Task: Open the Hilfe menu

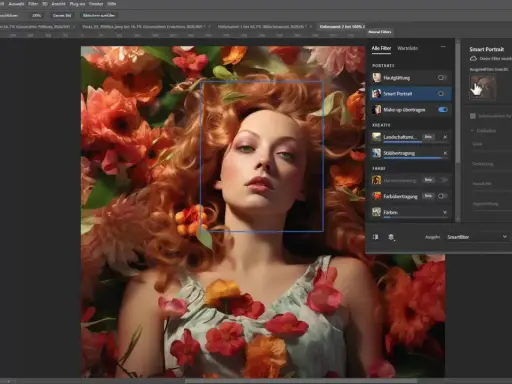Action: pyautogui.click(x=111, y=4)
